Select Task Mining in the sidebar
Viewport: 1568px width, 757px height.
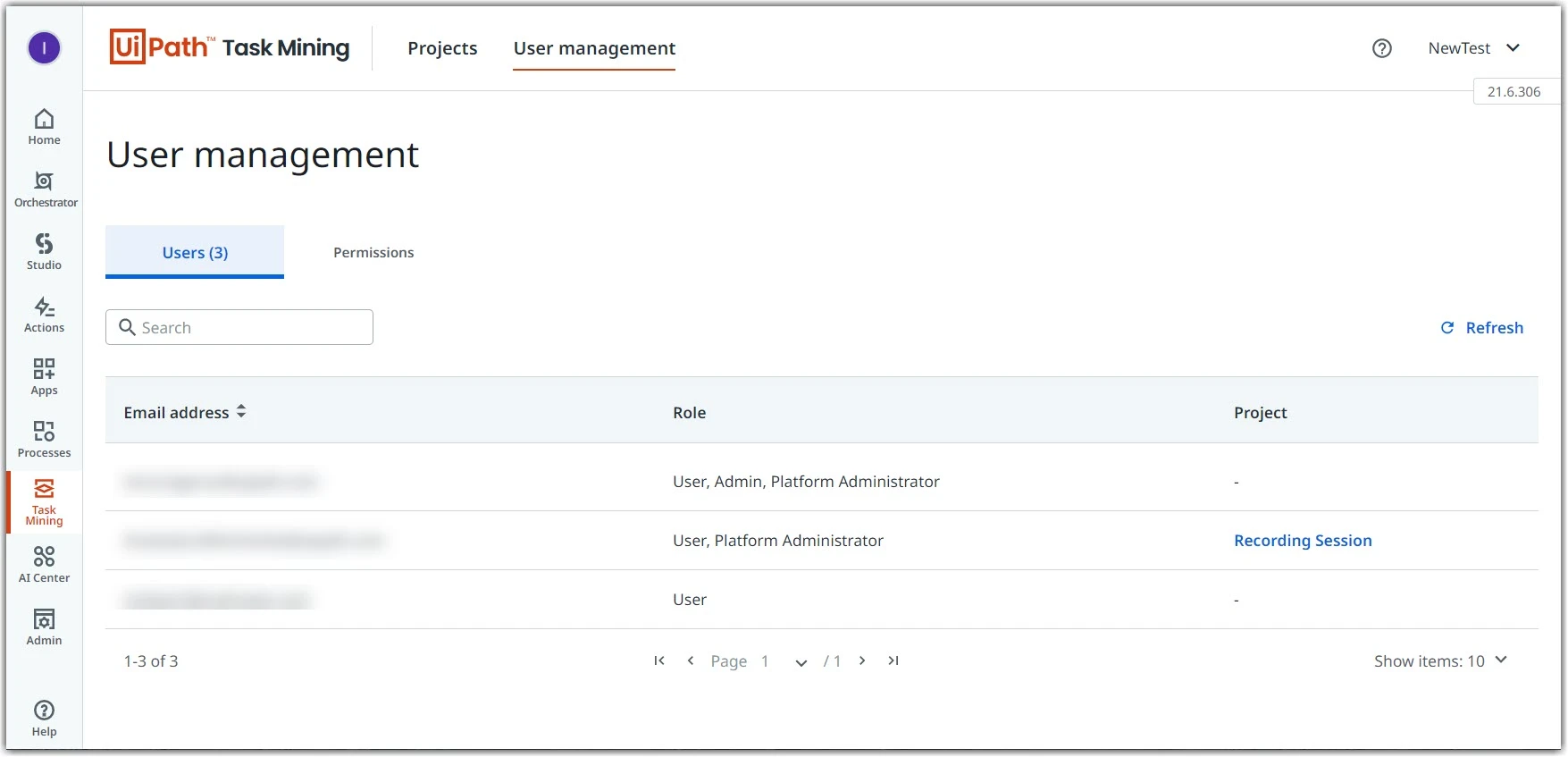click(x=44, y=502)
